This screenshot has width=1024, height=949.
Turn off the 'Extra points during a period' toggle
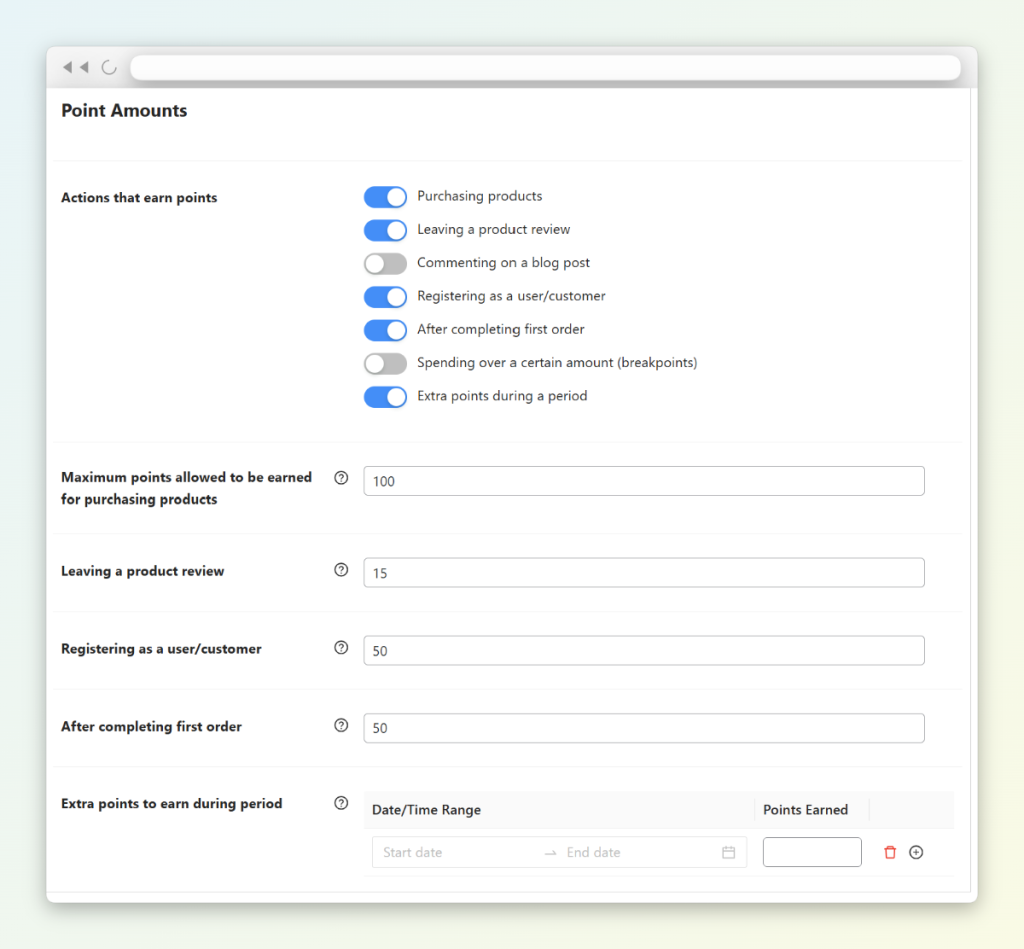(x=385, y=397)
